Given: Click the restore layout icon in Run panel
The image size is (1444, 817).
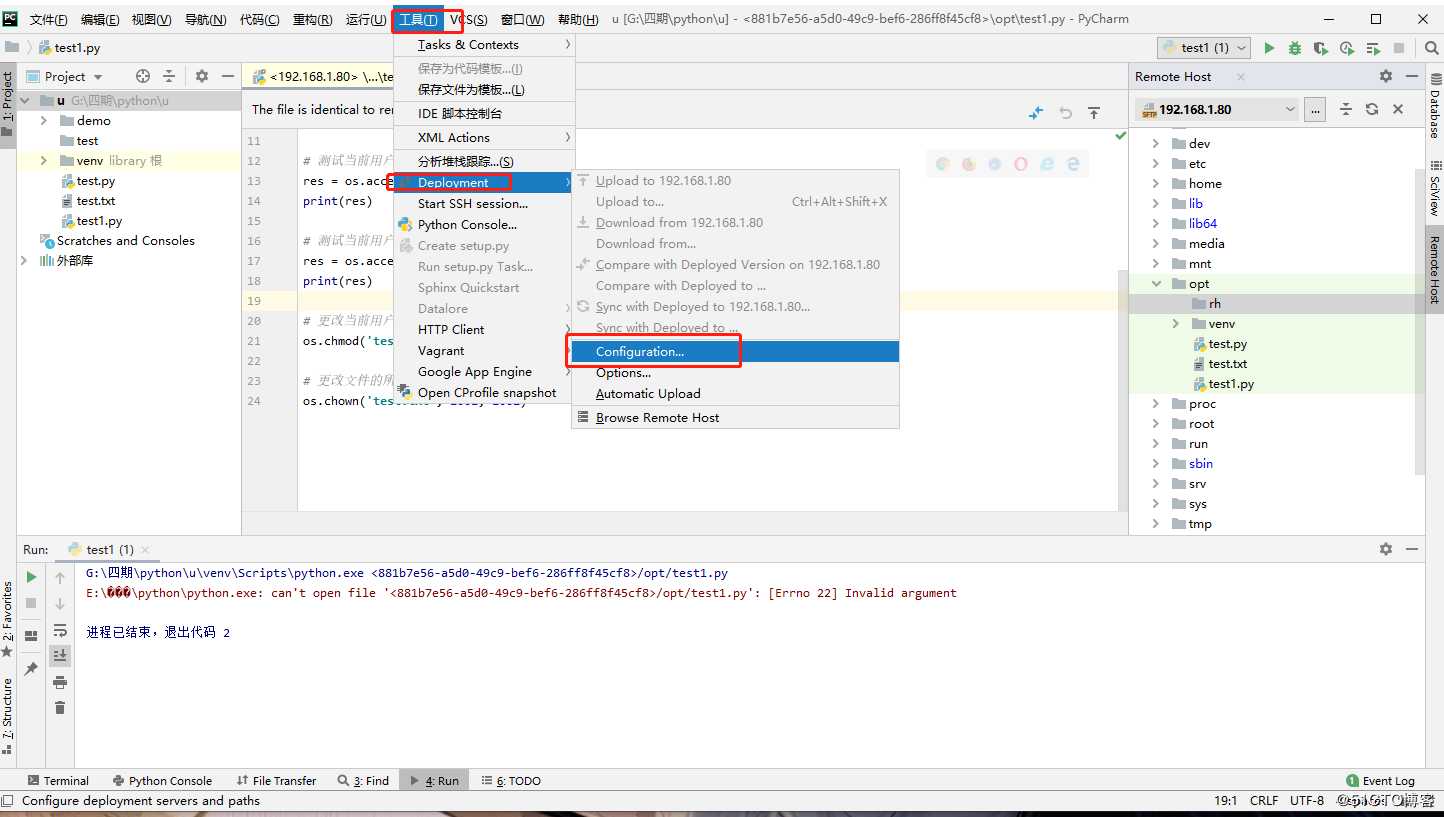Looking at the screenshot, I should click(31, 635).
